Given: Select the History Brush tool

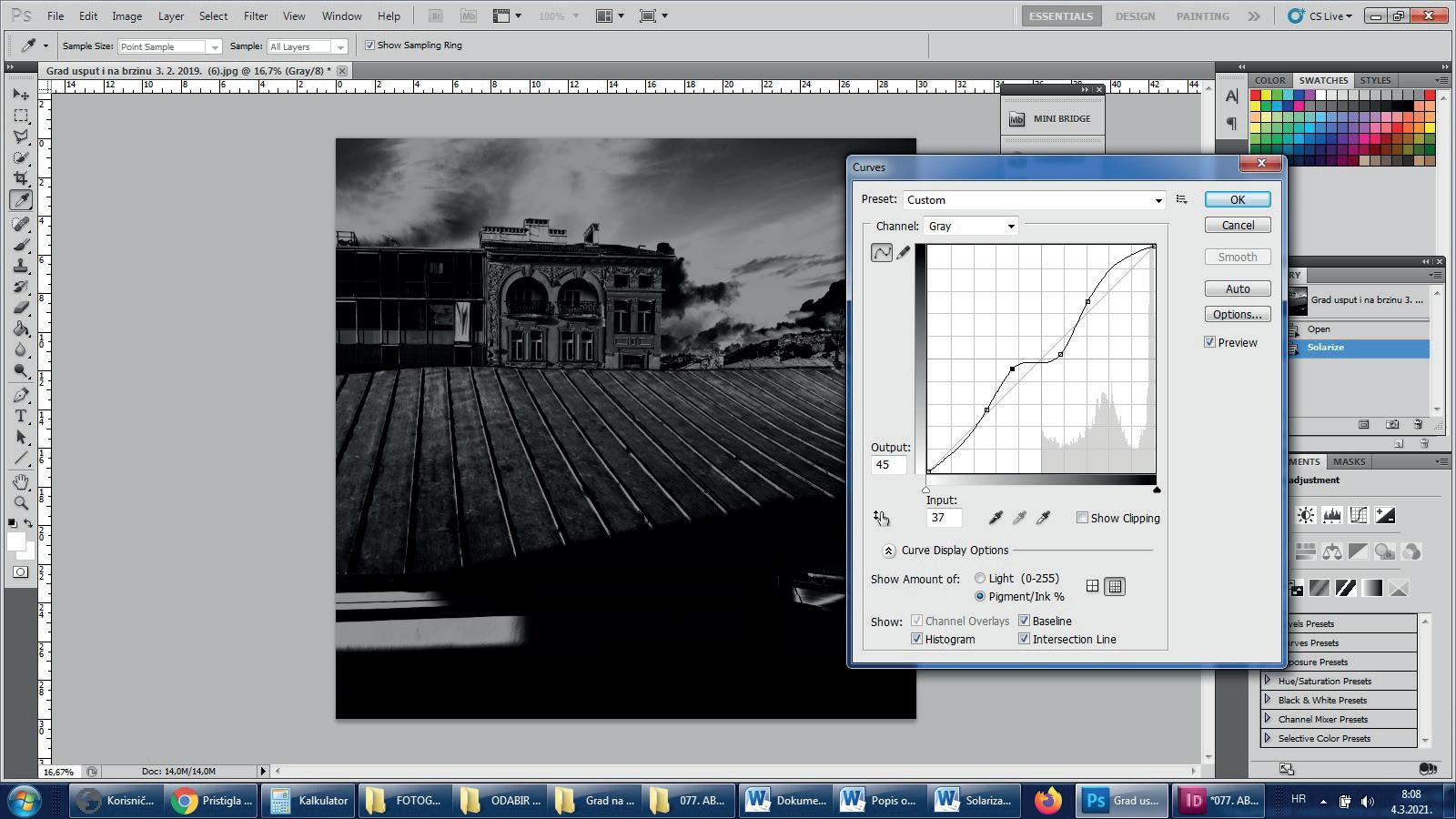Looking at the screenshot, I should coord(21,287).
